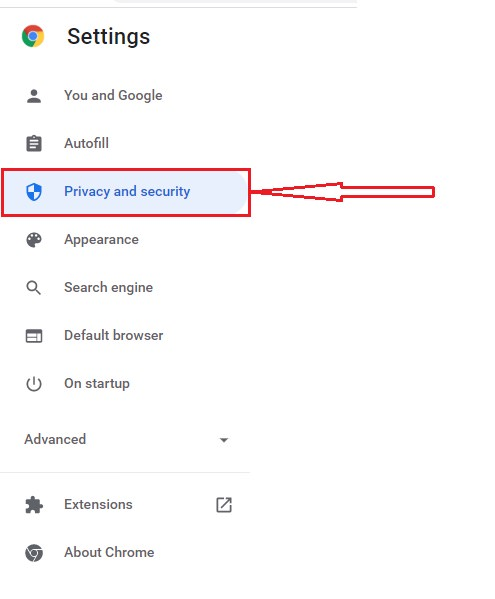Screen dimensions: 495x599
Task: Click the Search engine magnifier icon
Action: point(34,288)
